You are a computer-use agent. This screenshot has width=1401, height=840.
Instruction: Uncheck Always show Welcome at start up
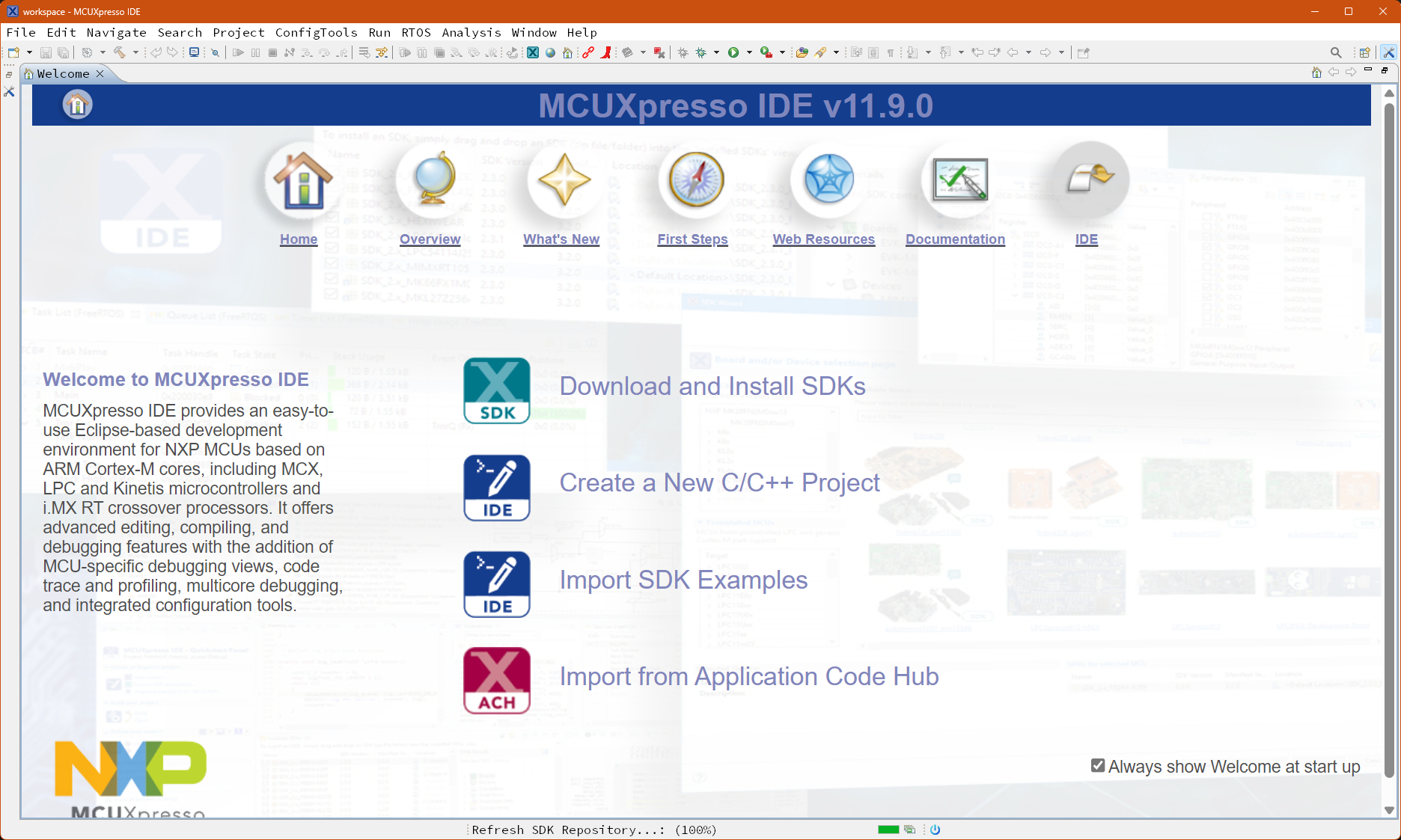(1098, 766)
